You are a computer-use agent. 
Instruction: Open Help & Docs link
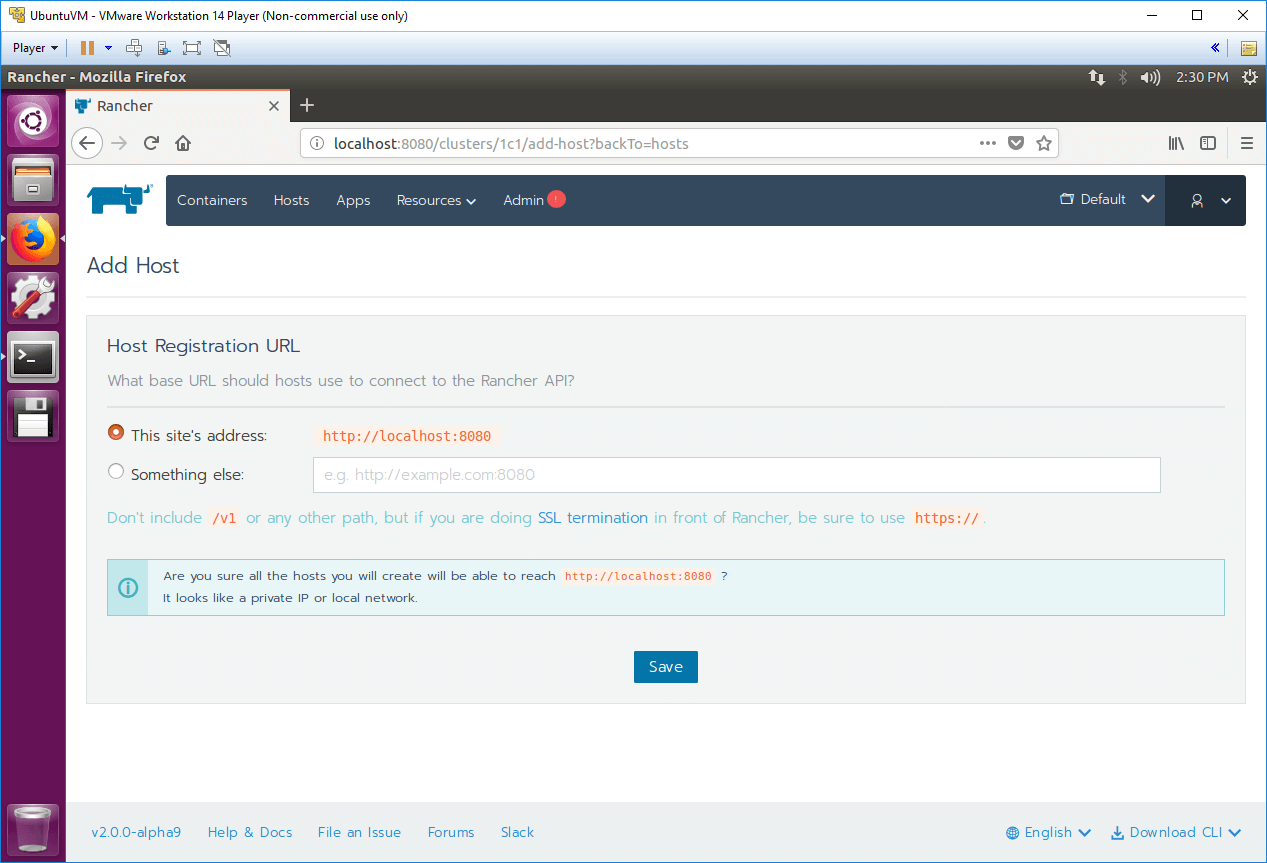click(250, 832)
